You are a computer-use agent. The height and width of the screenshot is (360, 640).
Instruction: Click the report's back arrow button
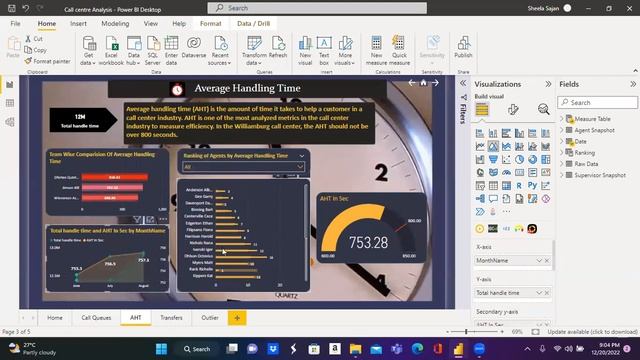pos(412,83)
